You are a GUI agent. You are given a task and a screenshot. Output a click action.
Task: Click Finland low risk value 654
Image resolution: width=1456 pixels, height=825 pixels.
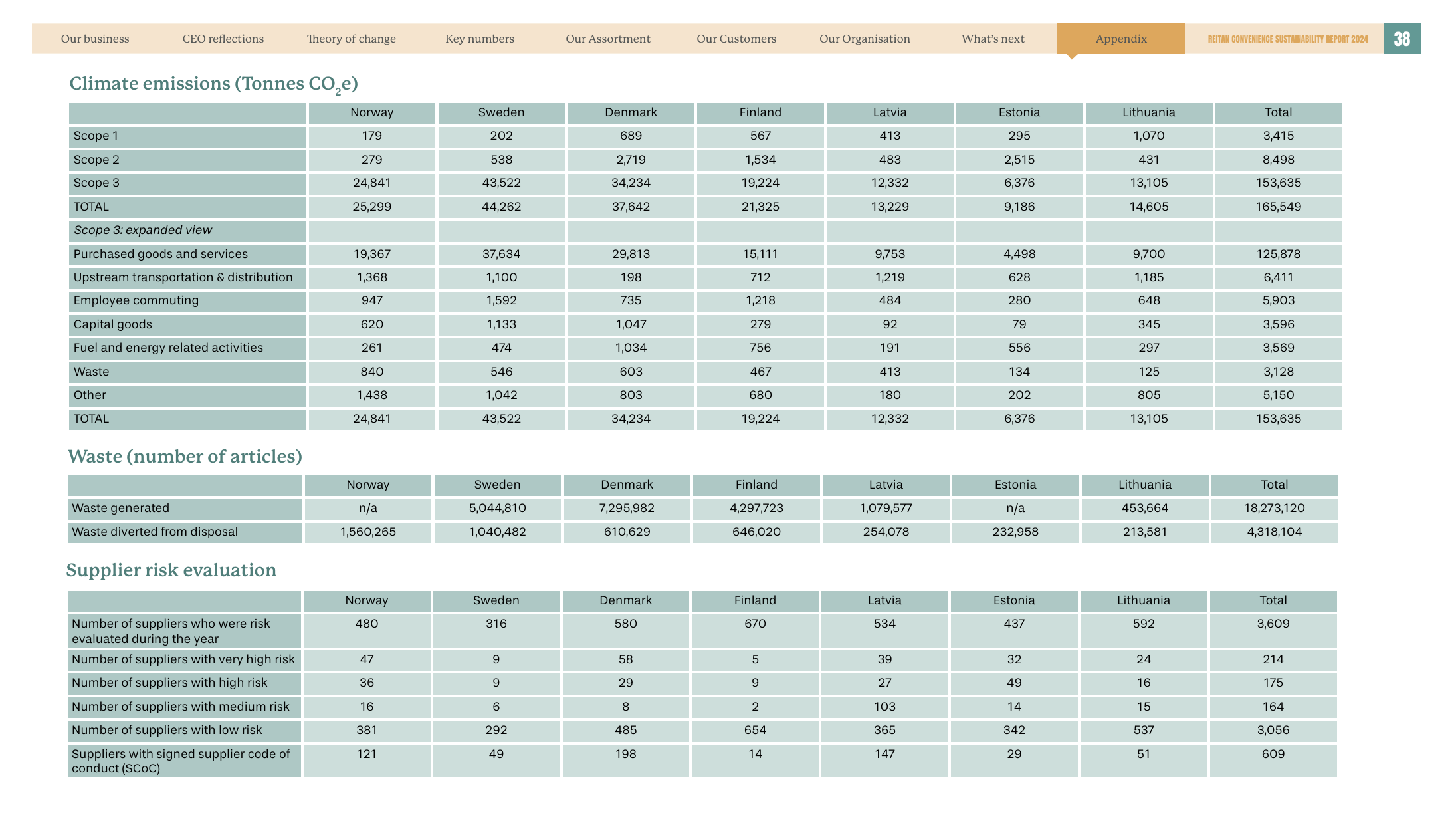755,730
